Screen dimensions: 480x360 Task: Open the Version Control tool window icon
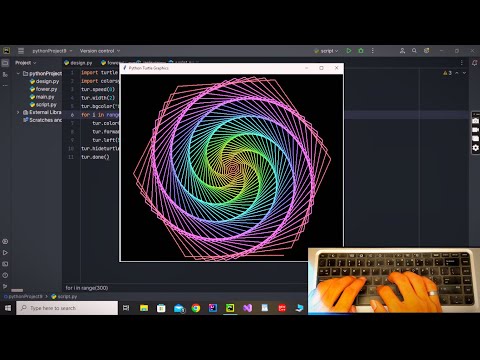(x=5, y=286)
